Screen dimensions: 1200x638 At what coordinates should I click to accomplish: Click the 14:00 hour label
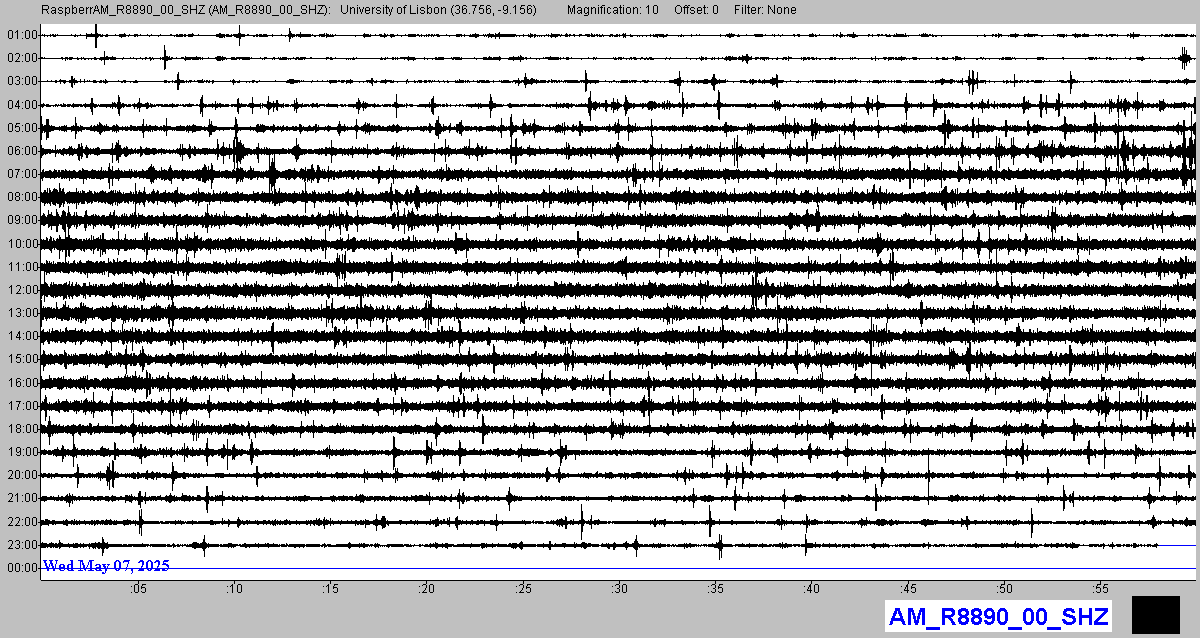point(22,336)
